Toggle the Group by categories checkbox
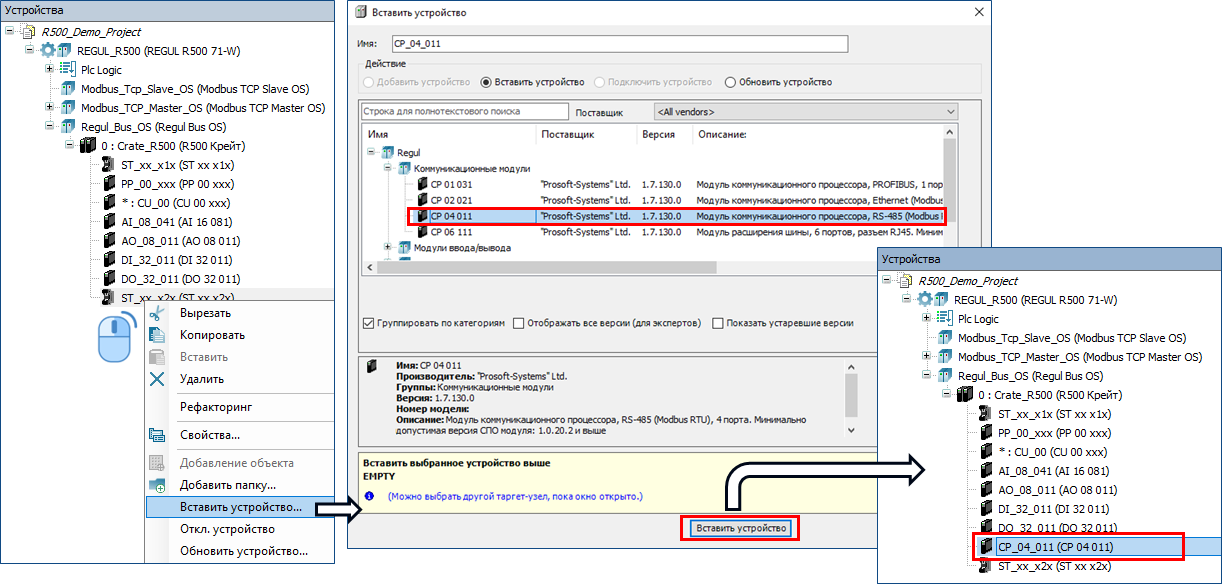Screen dimensions: 1222x584 pos(369,323)
